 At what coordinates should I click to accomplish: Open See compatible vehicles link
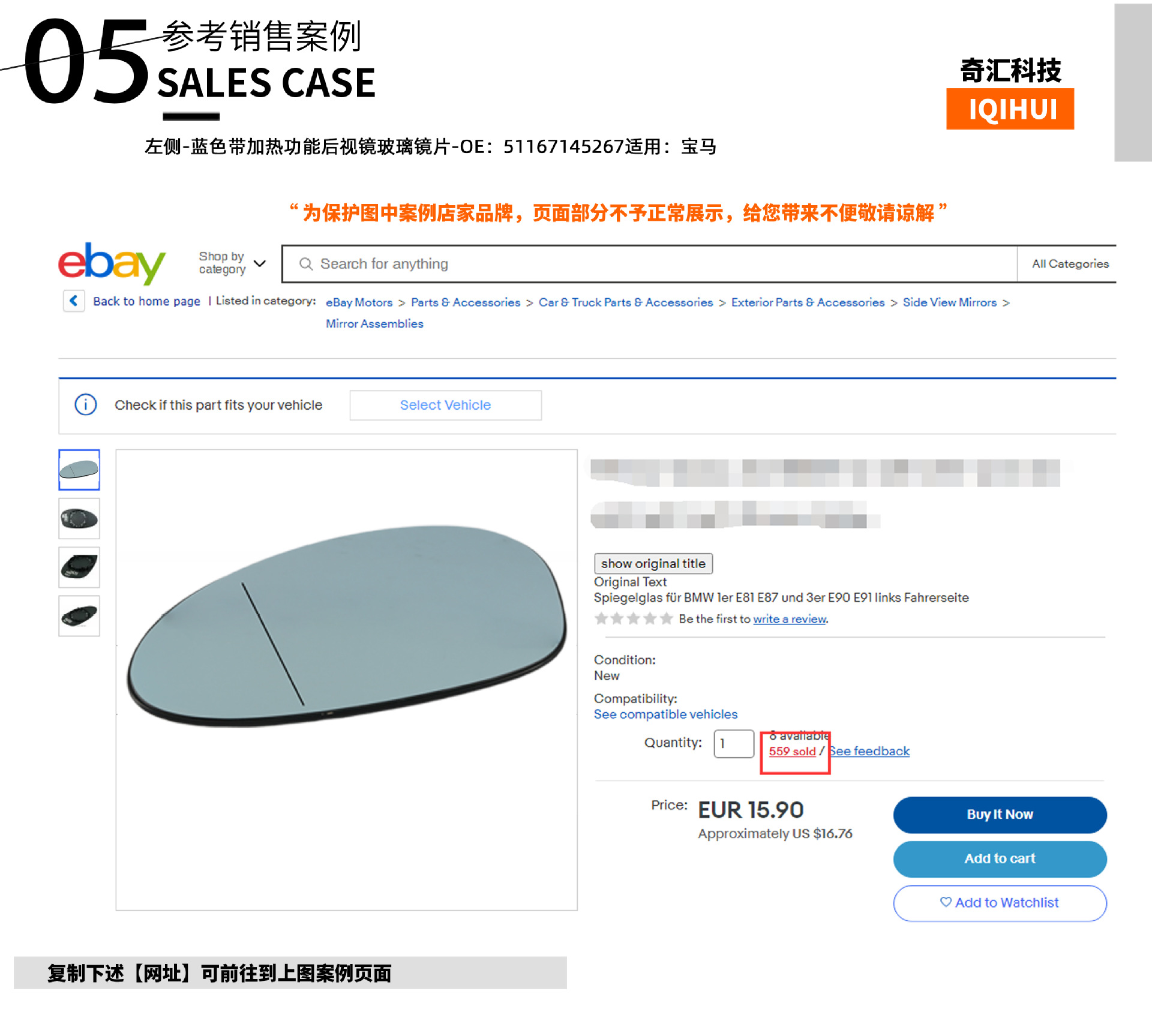tap(665, 714)
